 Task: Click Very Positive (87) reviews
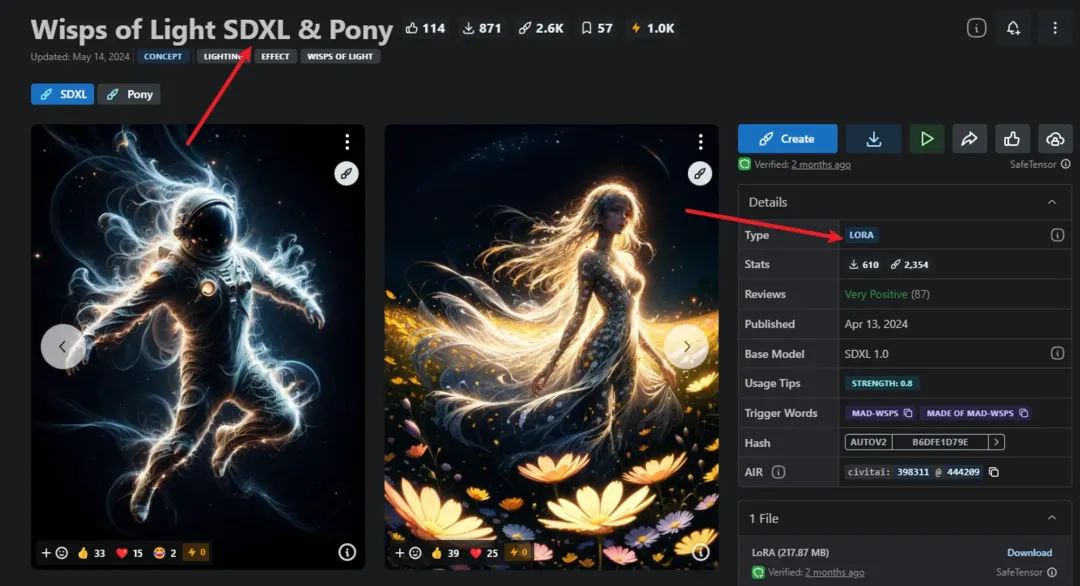tap(887, 294)
